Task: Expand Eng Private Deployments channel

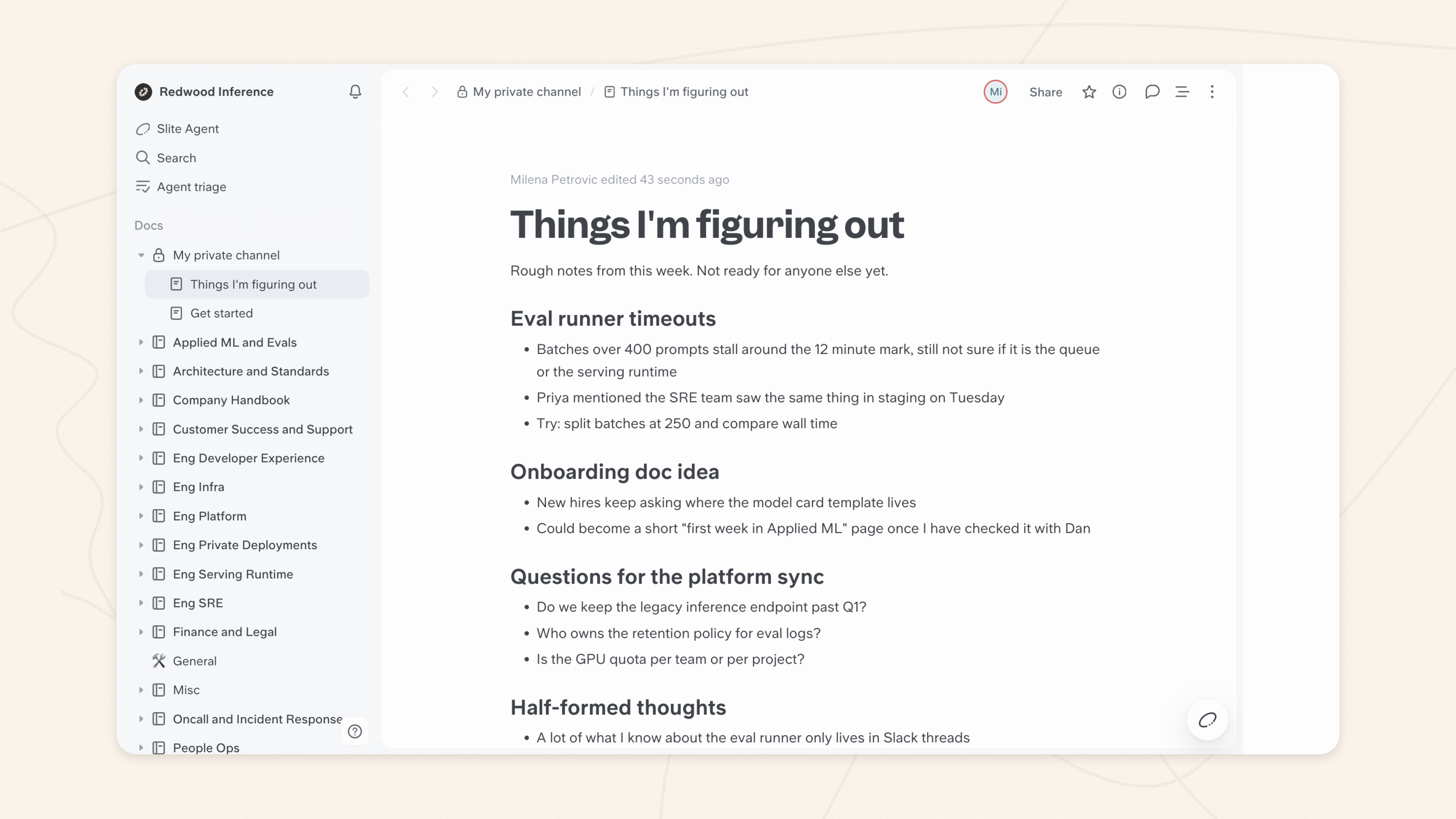Action: tap(141, 545)
